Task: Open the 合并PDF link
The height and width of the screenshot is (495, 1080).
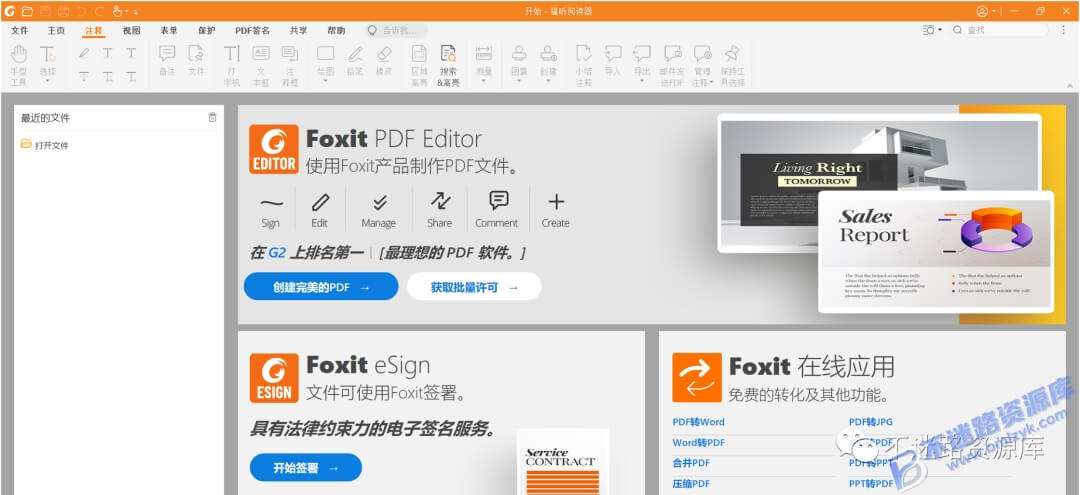Action: point(691,463)
